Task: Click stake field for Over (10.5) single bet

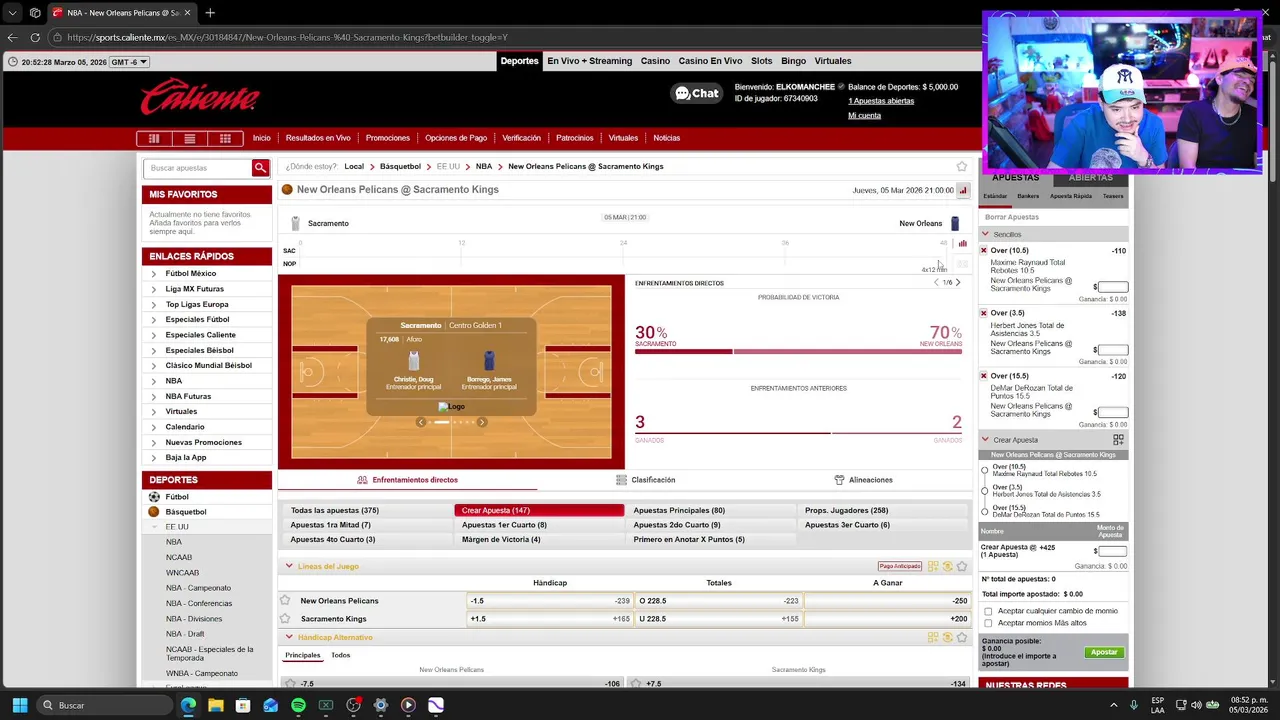Action: click(1112, 287)
